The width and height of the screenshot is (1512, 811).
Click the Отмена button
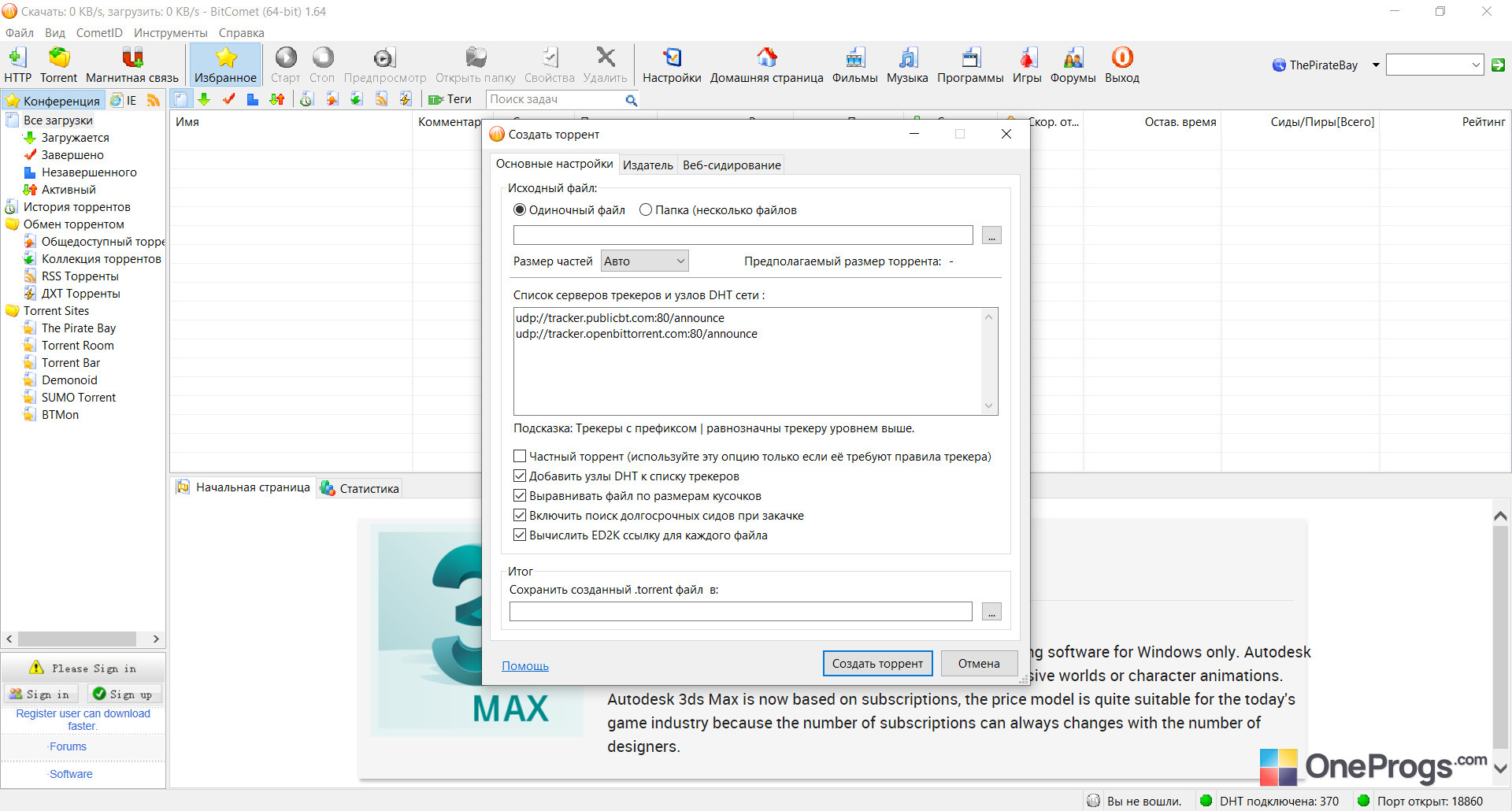pyautogui.click(x=979, y=664)
